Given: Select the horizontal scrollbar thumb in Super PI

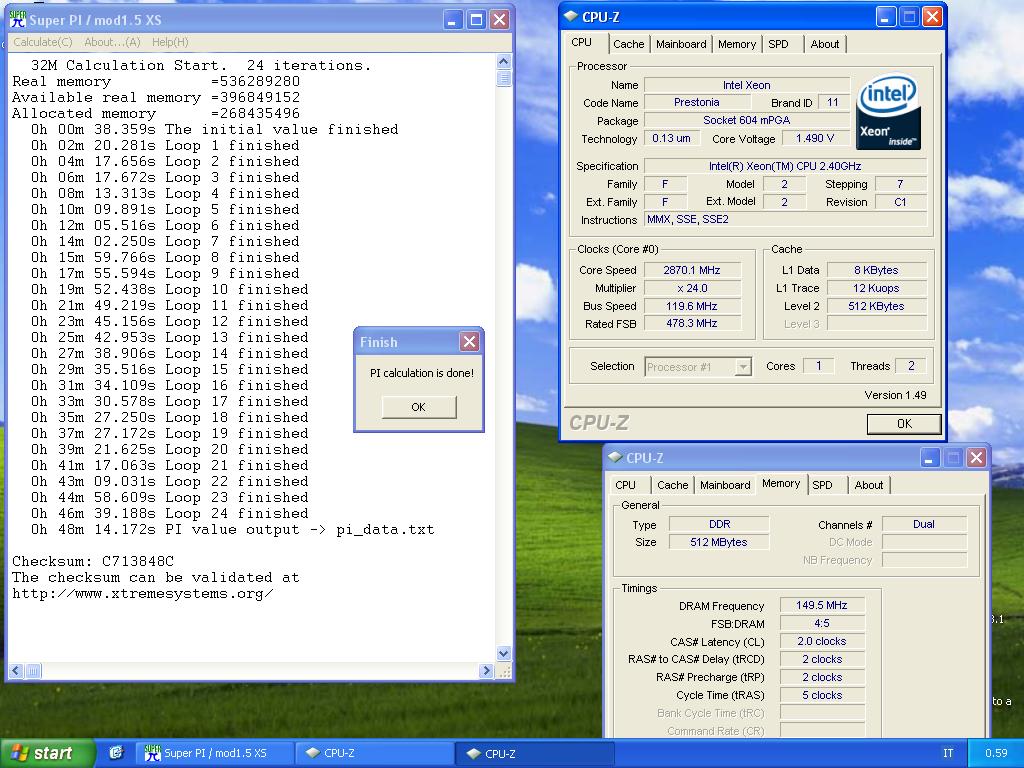Looking at the screenshot, I should [x=33, y=671].
